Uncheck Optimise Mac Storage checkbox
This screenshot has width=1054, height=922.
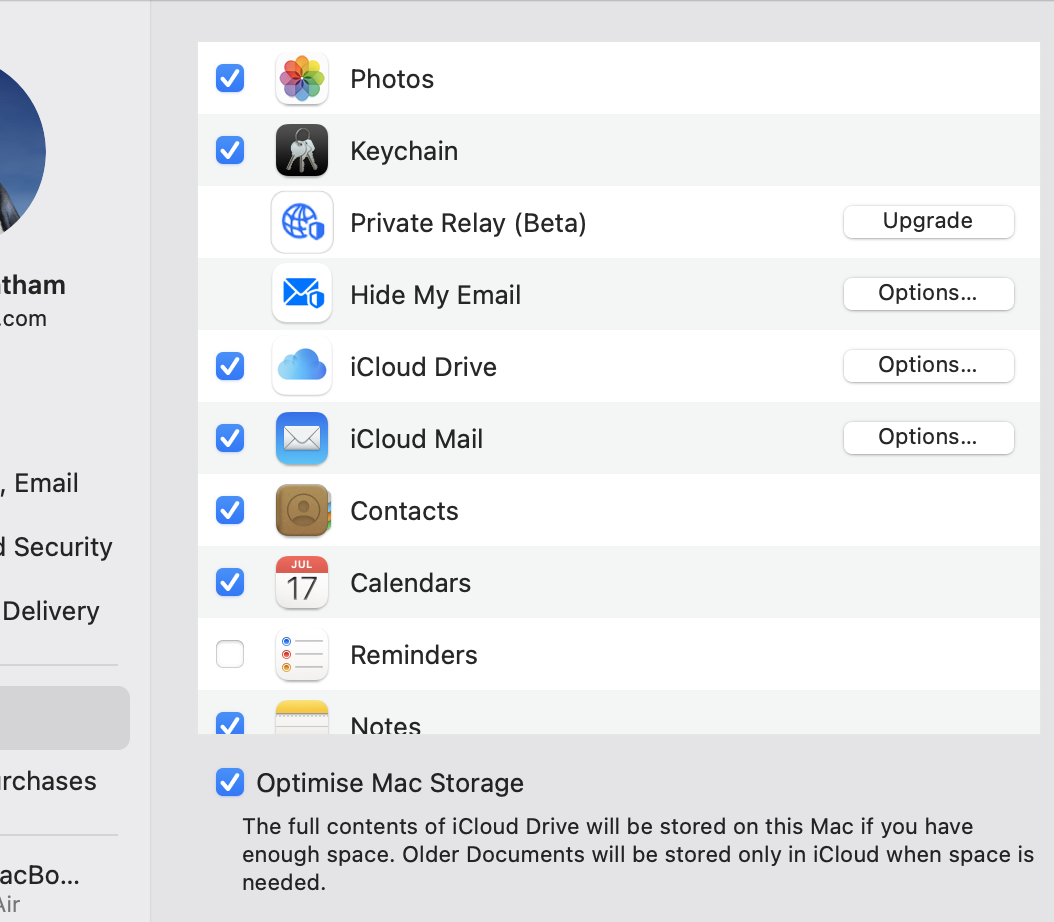point(230,782)
